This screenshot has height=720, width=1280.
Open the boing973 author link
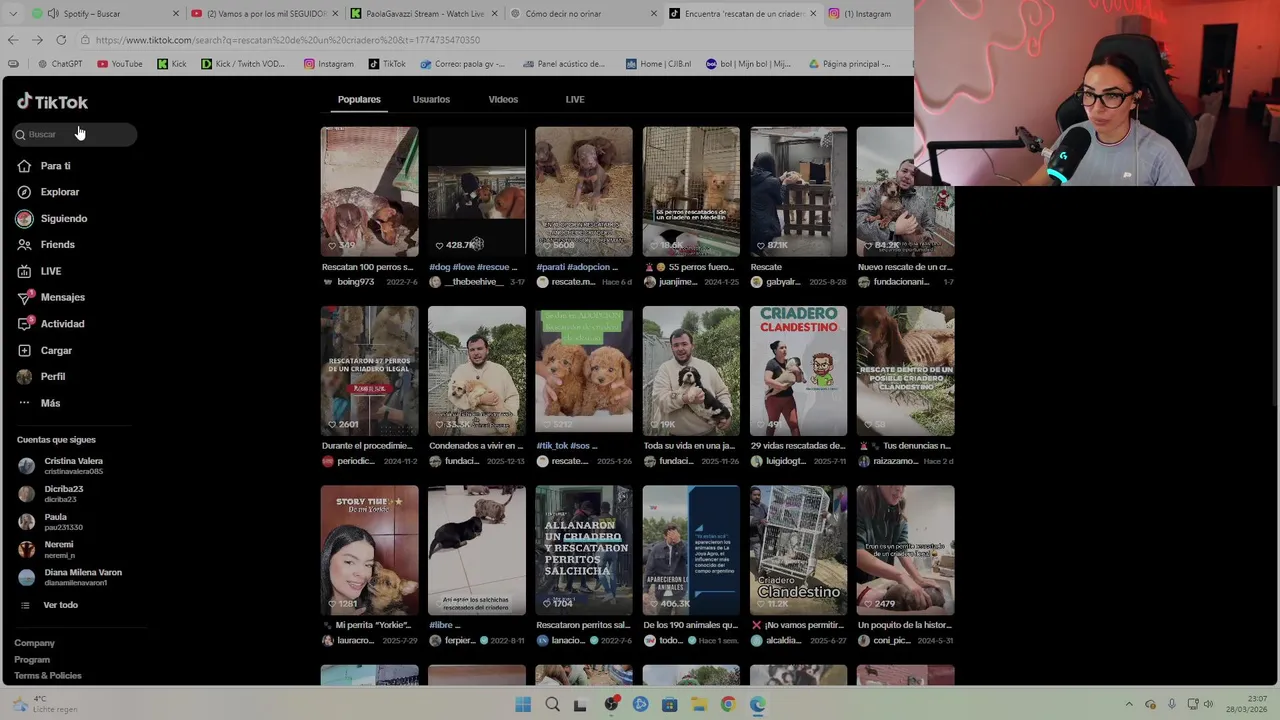(x=356, y=282)
